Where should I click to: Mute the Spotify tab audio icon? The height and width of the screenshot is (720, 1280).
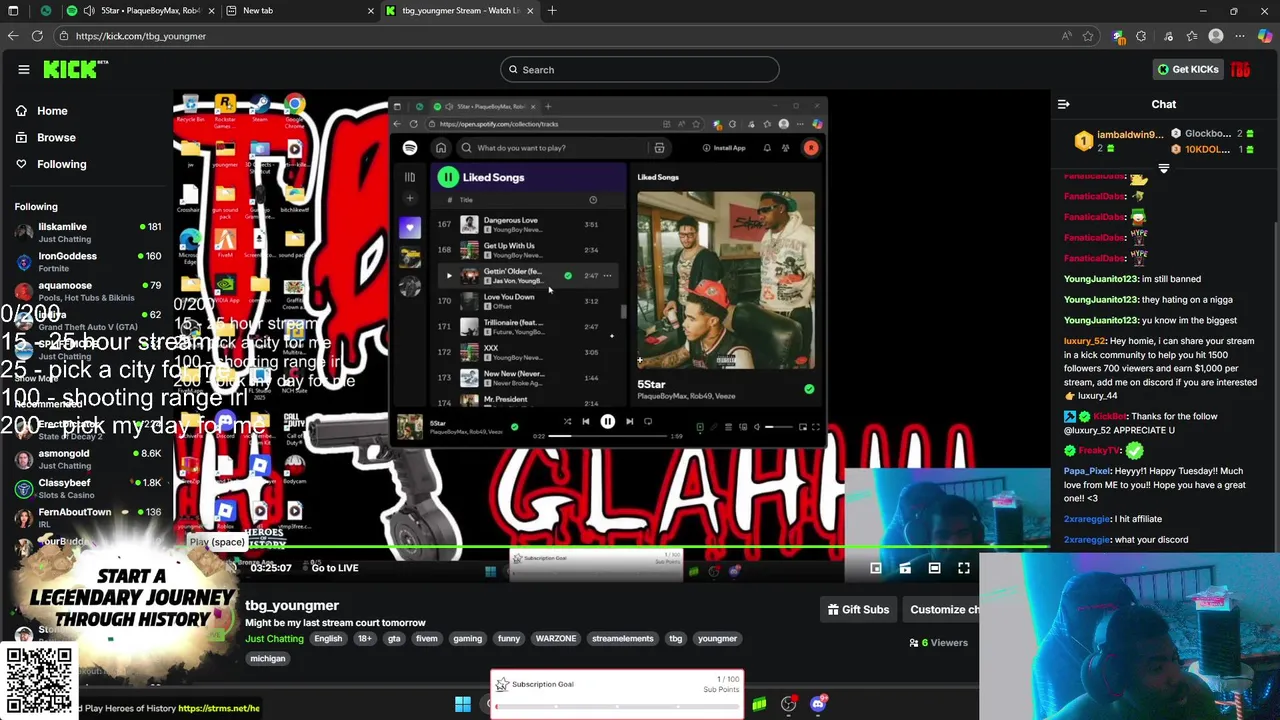pos(89,10)
